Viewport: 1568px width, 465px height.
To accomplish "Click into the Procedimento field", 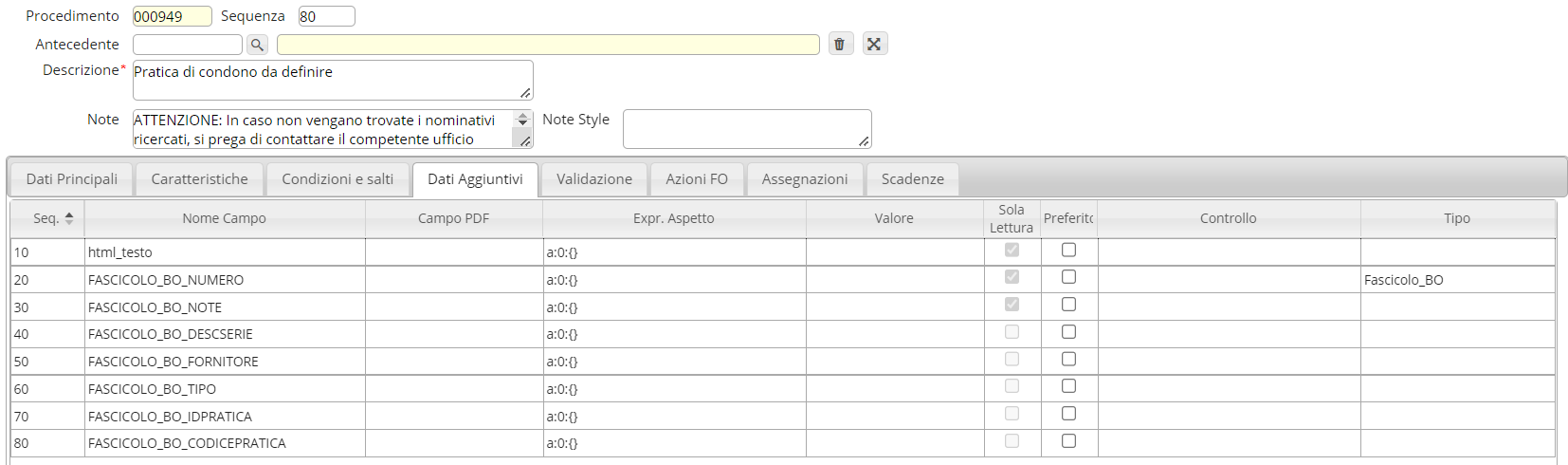I will 172,16.
